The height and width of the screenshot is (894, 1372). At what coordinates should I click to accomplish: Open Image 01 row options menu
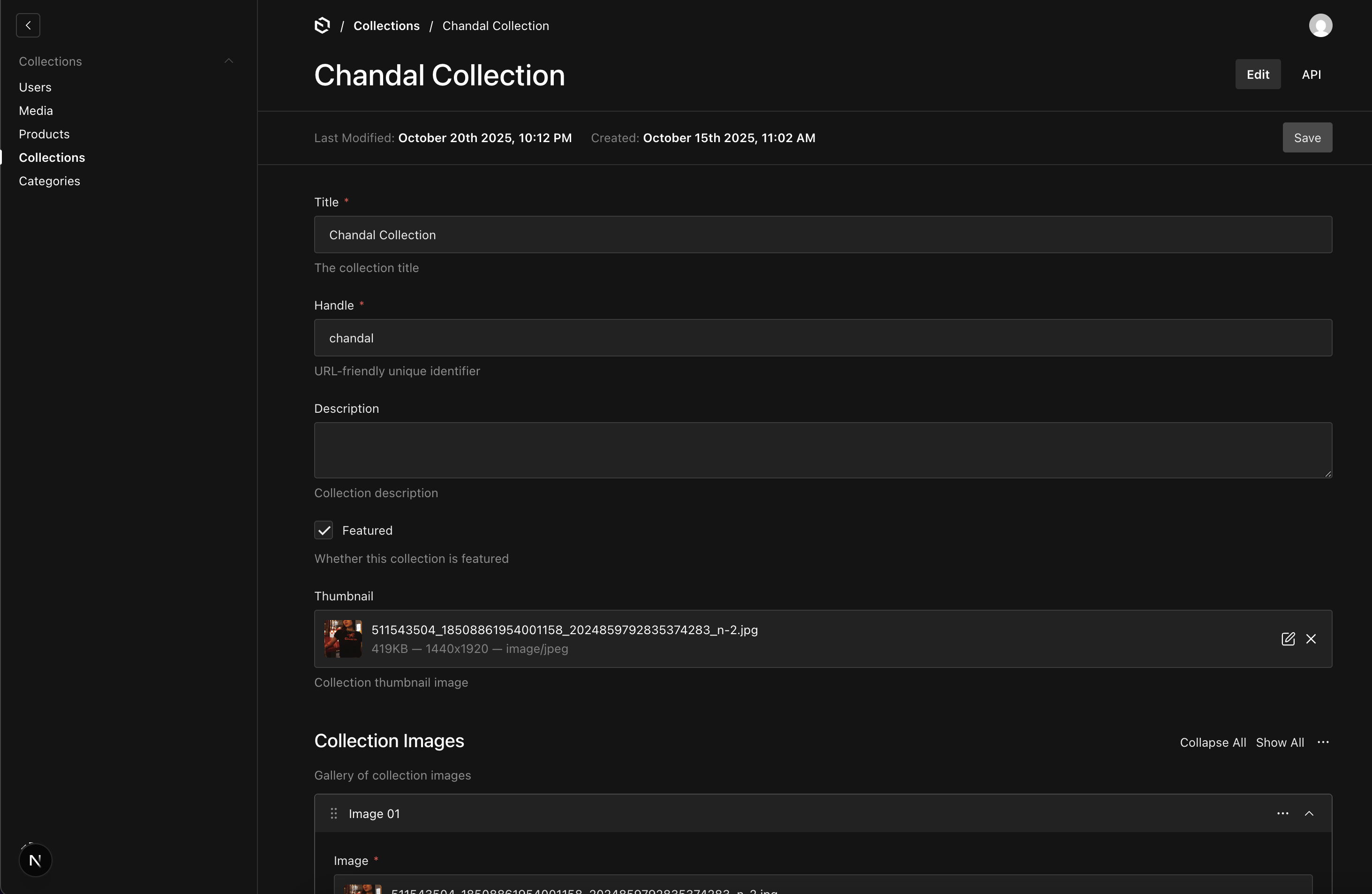(1282, 813)
